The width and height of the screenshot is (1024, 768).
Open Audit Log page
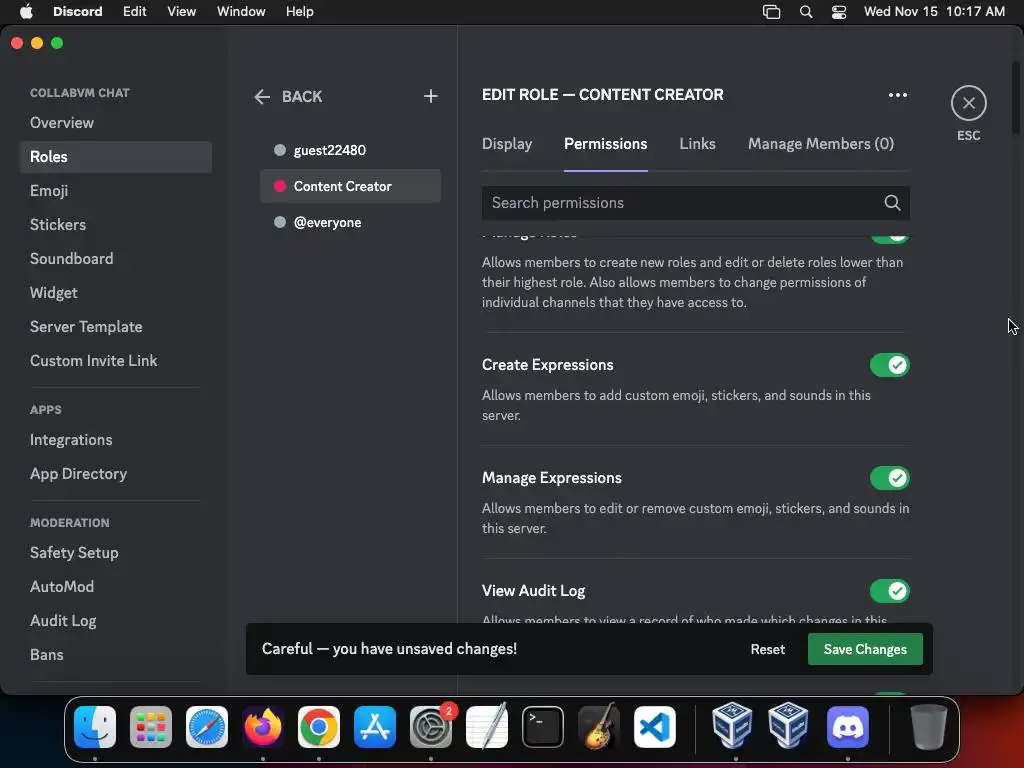[x=116, y=620]
